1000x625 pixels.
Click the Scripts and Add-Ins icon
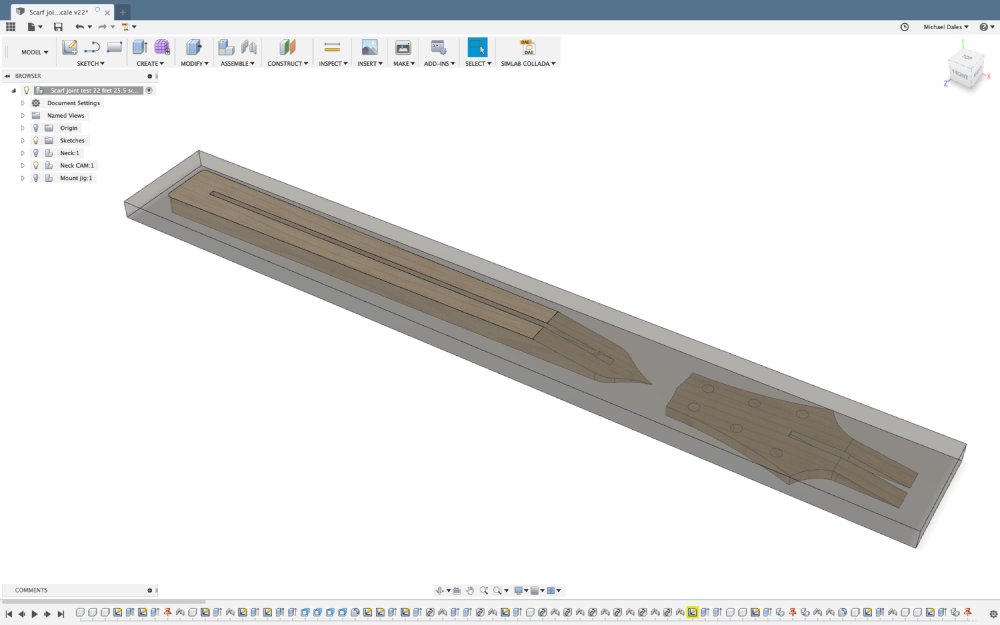(438, 47)
